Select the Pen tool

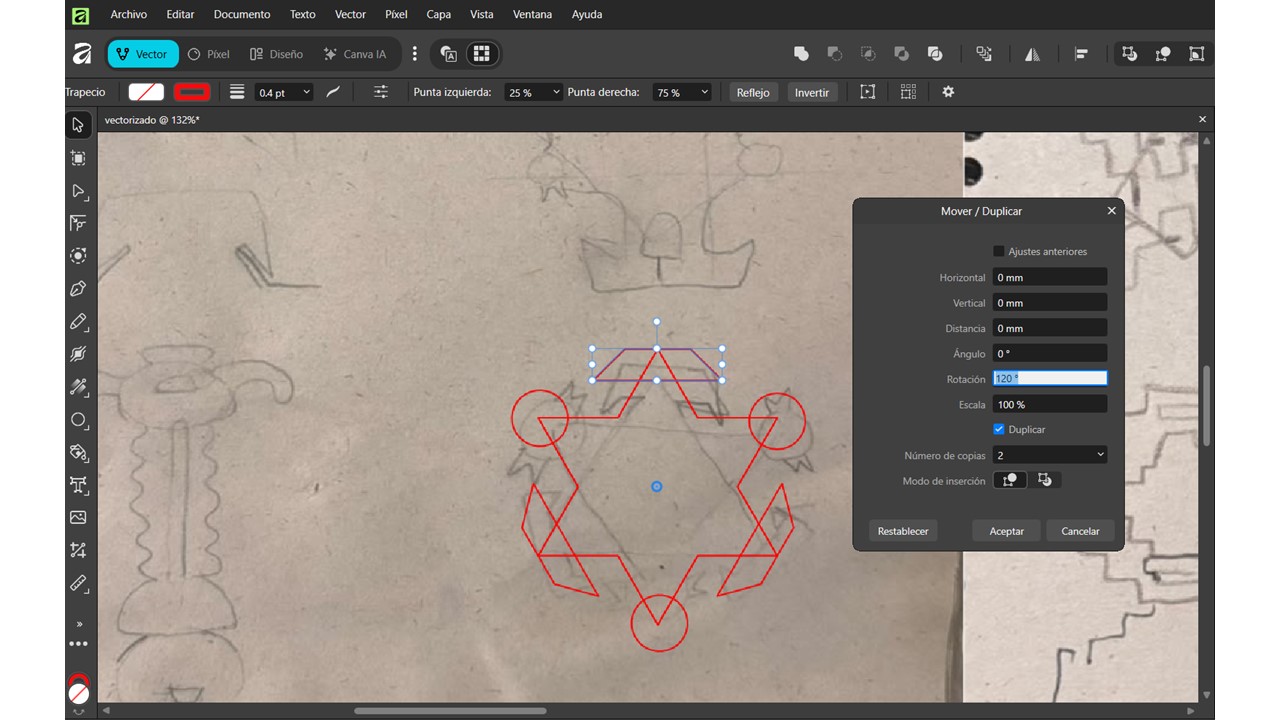click(78, 289)
